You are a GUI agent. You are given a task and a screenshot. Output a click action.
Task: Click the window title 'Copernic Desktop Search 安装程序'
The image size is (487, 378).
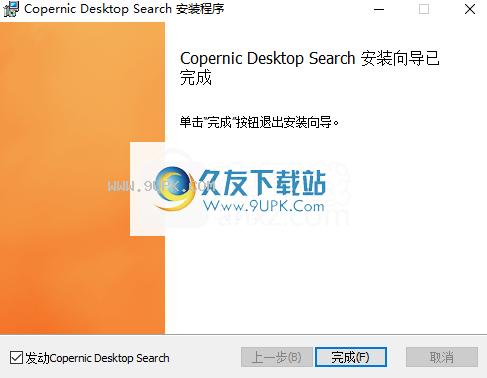pyautogui.click(x=124, y=9)
